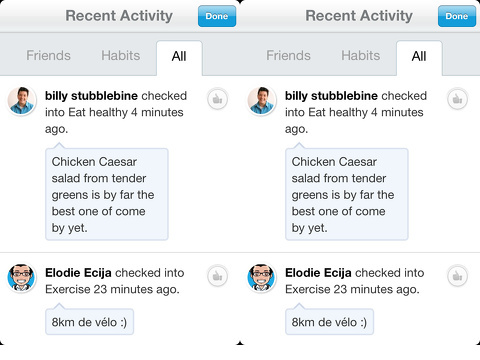Open Elodie Ecija's avatar in left panel
Screen dimensions: 480x360
coord(22,278)
